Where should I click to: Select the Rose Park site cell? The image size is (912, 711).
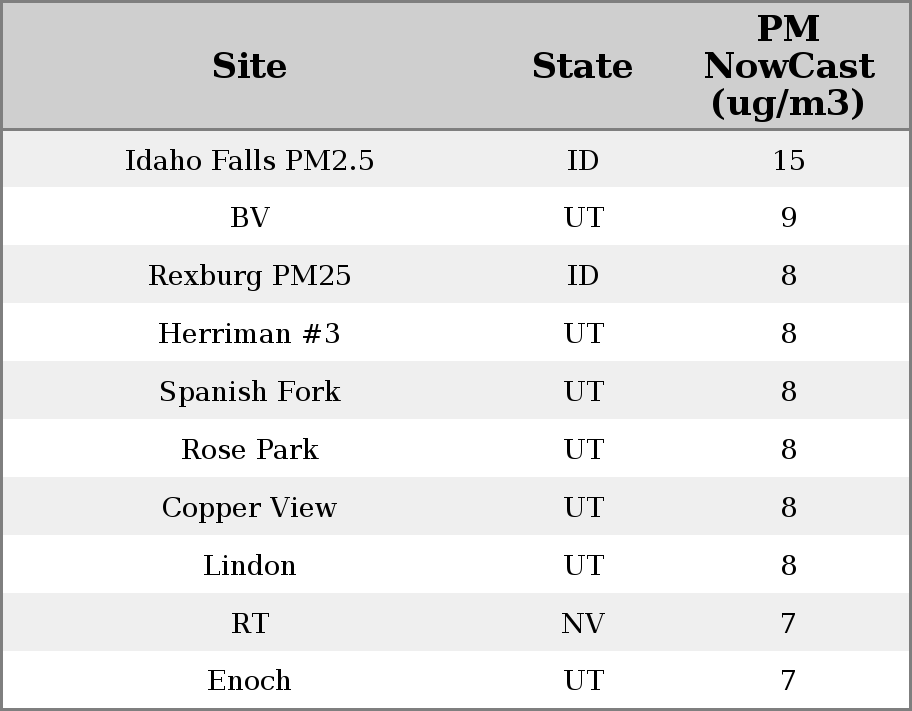click(x=249, y=450)
